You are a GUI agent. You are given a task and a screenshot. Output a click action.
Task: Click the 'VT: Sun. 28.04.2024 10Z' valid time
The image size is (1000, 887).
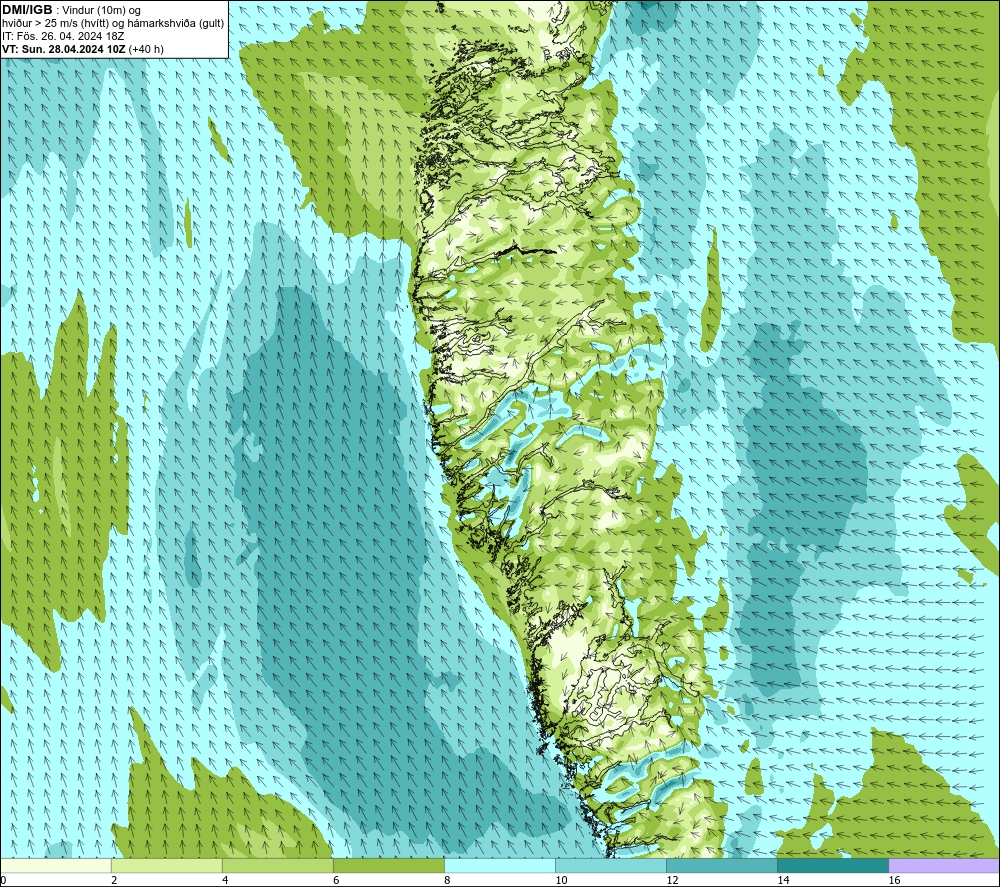[x=64, y=49]
